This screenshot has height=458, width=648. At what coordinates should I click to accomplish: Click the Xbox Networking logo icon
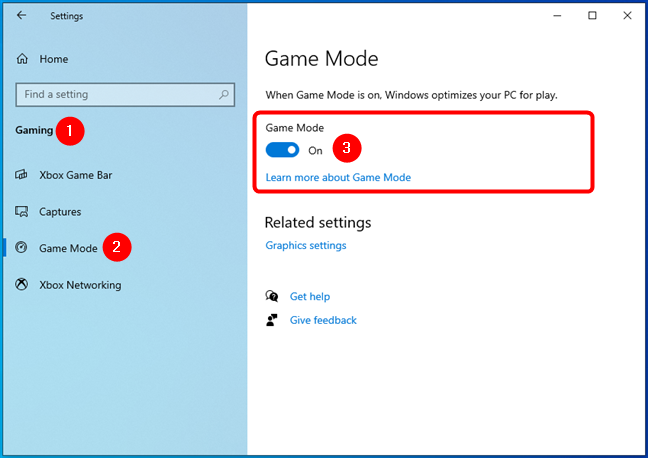(x=22, y=285)
